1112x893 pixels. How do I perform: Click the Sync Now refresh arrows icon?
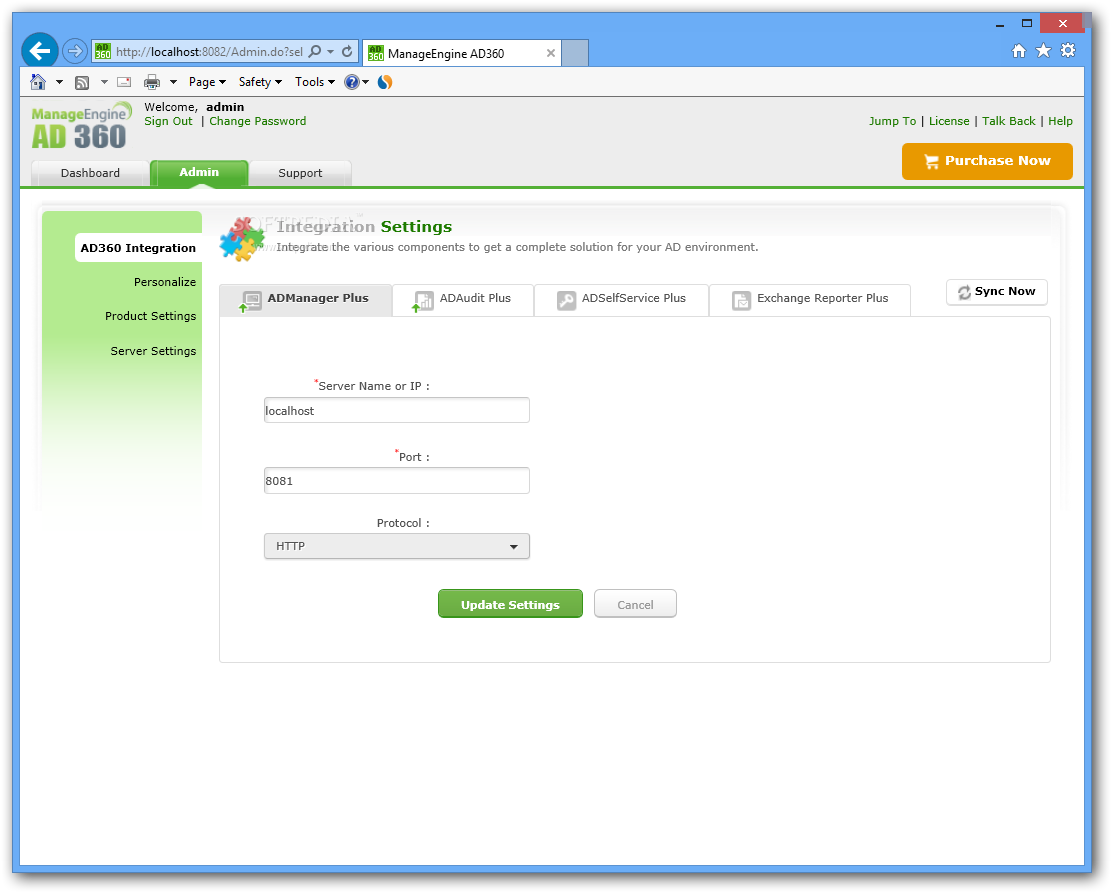coord(964,292)
